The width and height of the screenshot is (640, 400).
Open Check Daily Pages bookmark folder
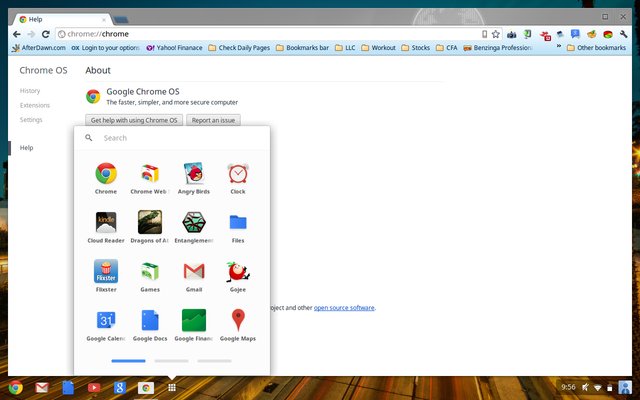(x=239, y=48)
